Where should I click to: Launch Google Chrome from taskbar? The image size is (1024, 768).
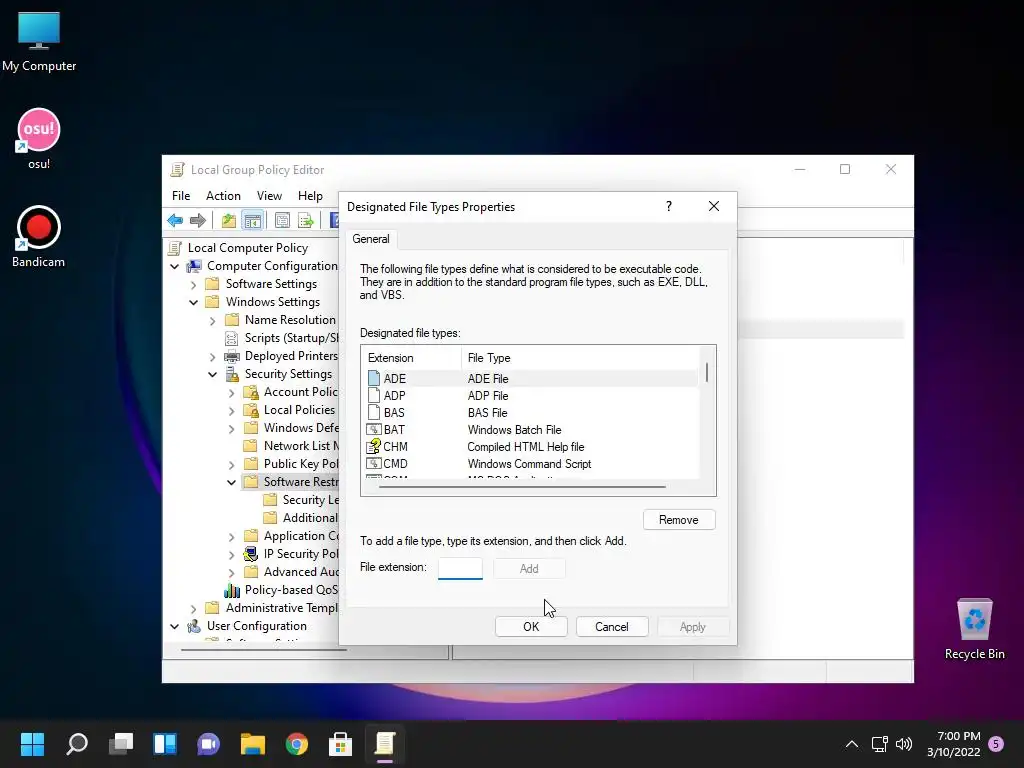click(296, 744)
